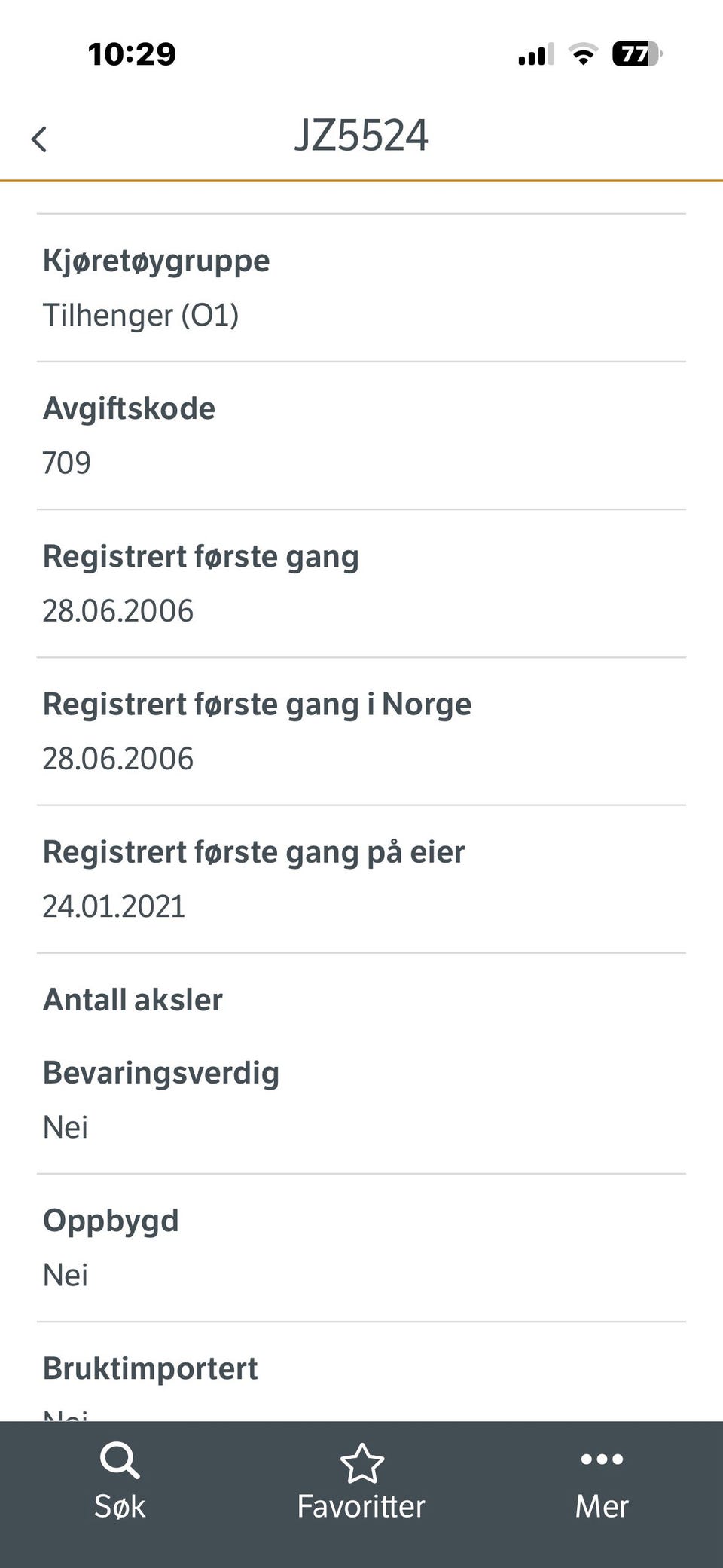Tap the Avgiftskode value 709
This screenshot has height=1568, width=723.
click(x=67, y=463)
